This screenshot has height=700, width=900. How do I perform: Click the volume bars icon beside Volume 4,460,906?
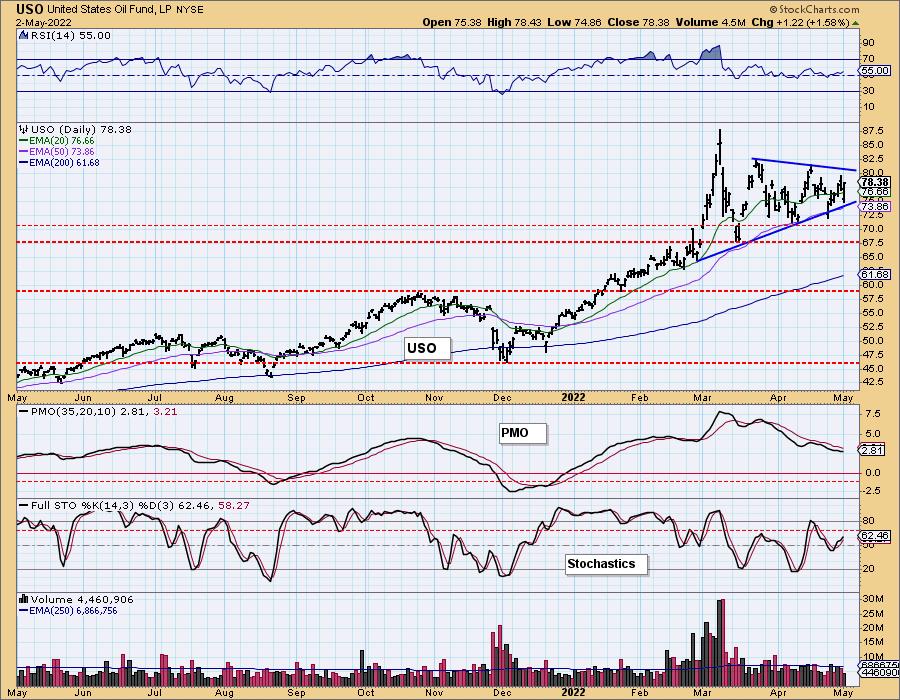point(24,600)
